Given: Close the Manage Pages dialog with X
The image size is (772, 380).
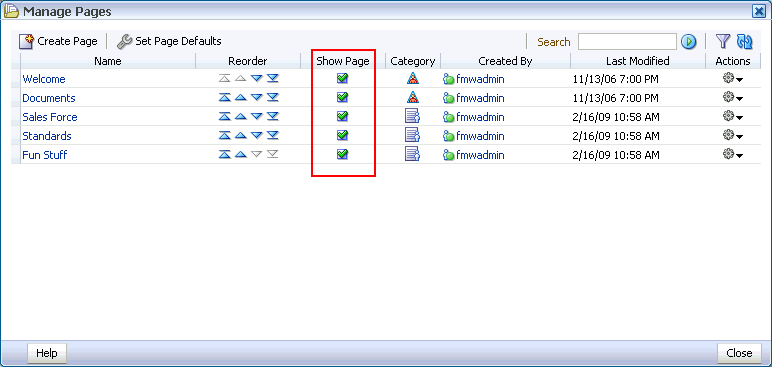Looking at the screenshot, I should [759, 11].
